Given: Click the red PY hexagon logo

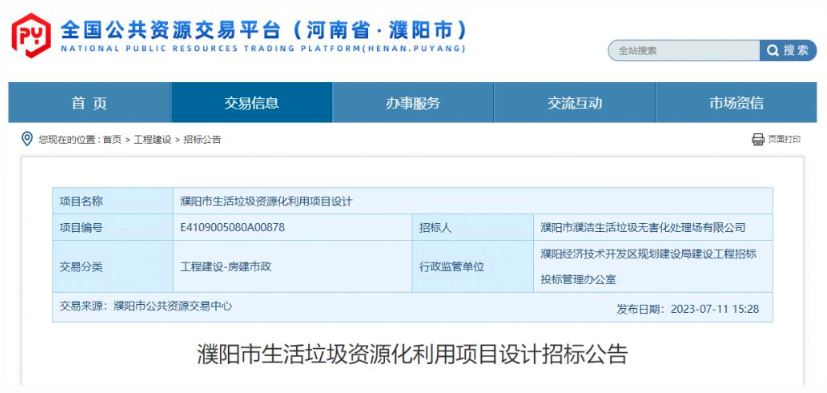Looking at the screenshot, I should tap(32, 35).
